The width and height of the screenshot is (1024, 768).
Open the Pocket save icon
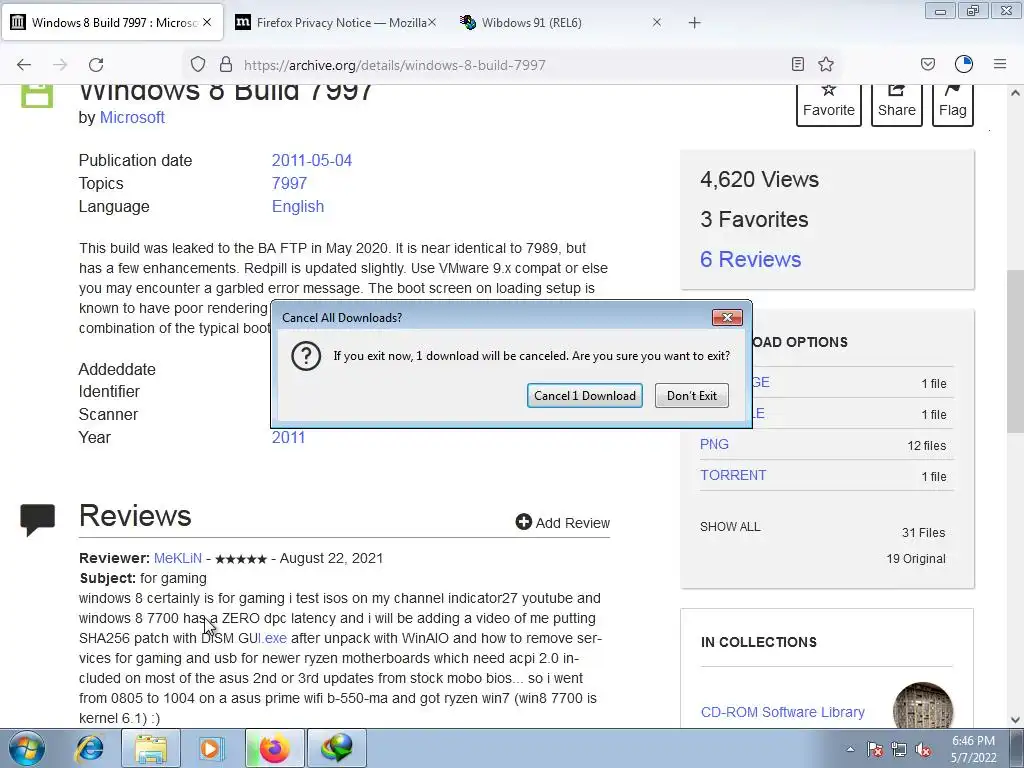coord(927,64)
